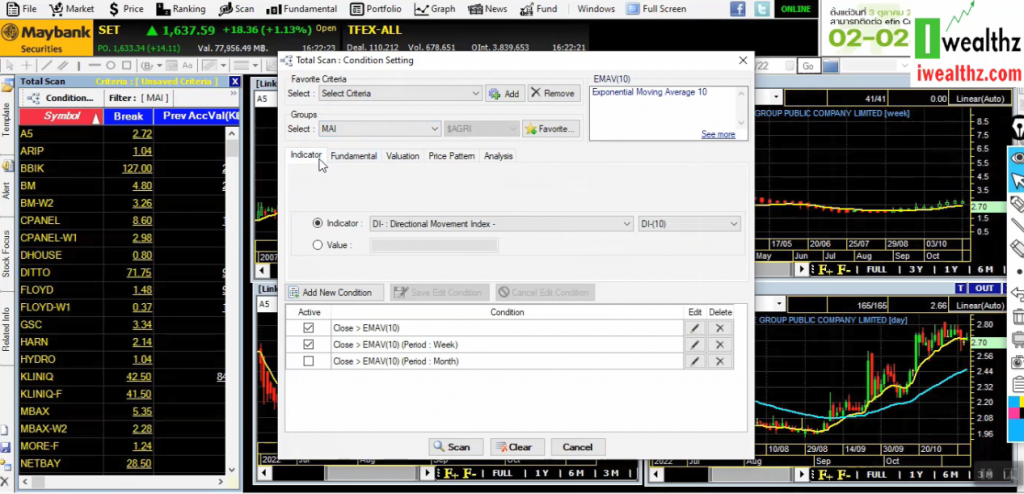Select the crosshair cursor tool
Viewport: 1024px width, 494px height.
26,65
